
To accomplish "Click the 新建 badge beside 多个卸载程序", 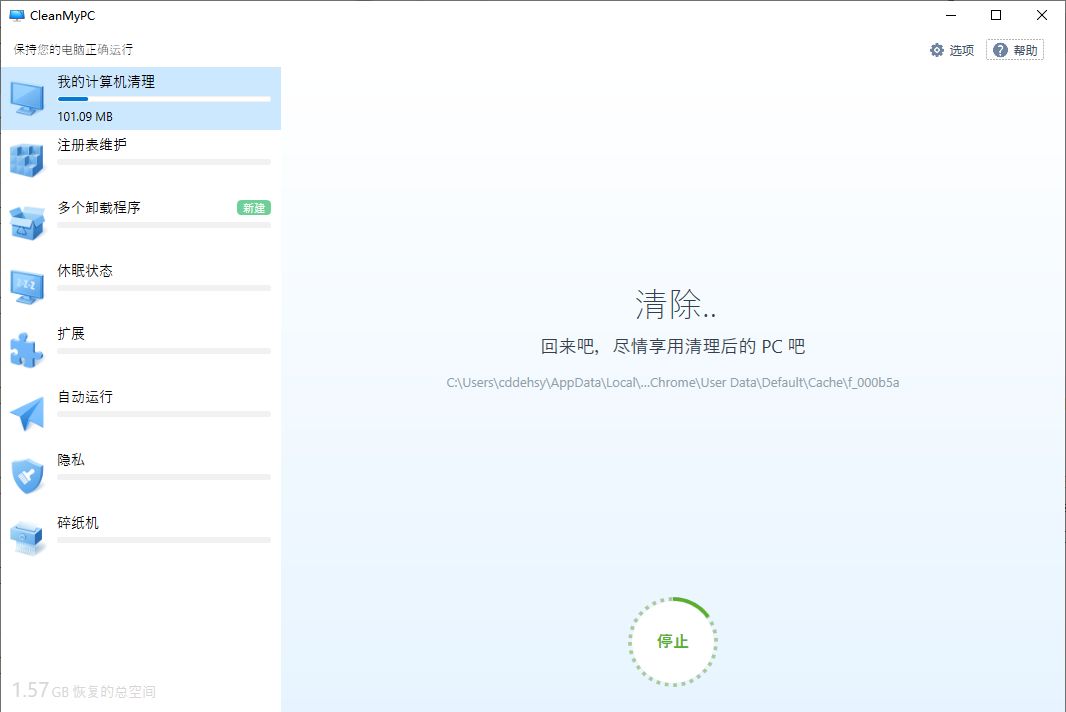I will point(254,207).
